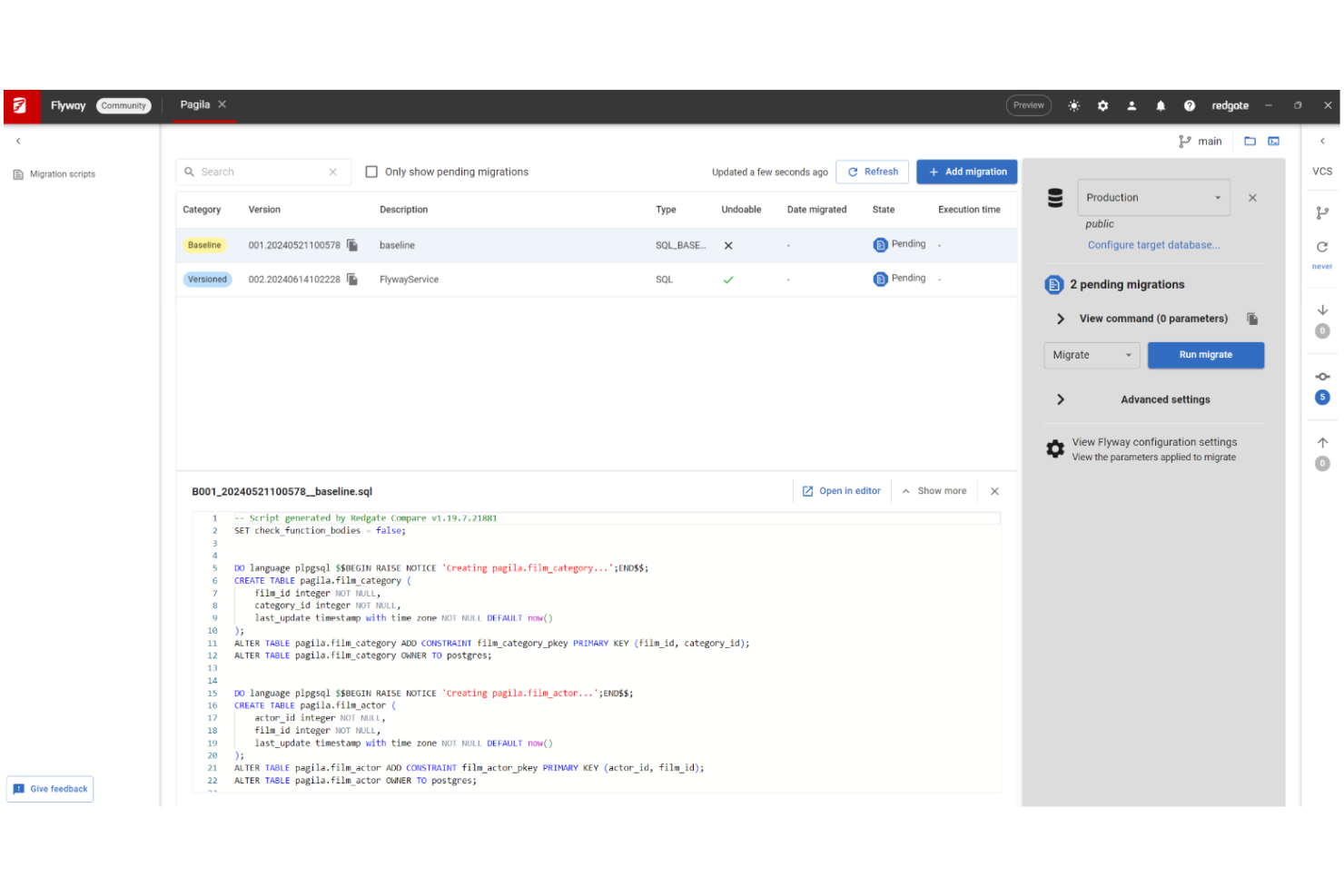
Task: Click the refresh sync icon below VCS panel
Action: [x=1322, y=246]
